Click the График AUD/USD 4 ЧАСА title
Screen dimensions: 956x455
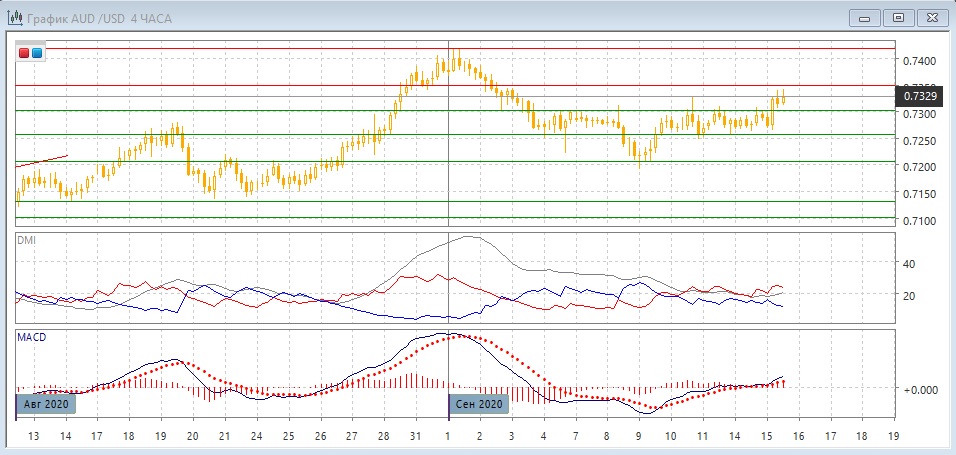(x=87, y=17)
